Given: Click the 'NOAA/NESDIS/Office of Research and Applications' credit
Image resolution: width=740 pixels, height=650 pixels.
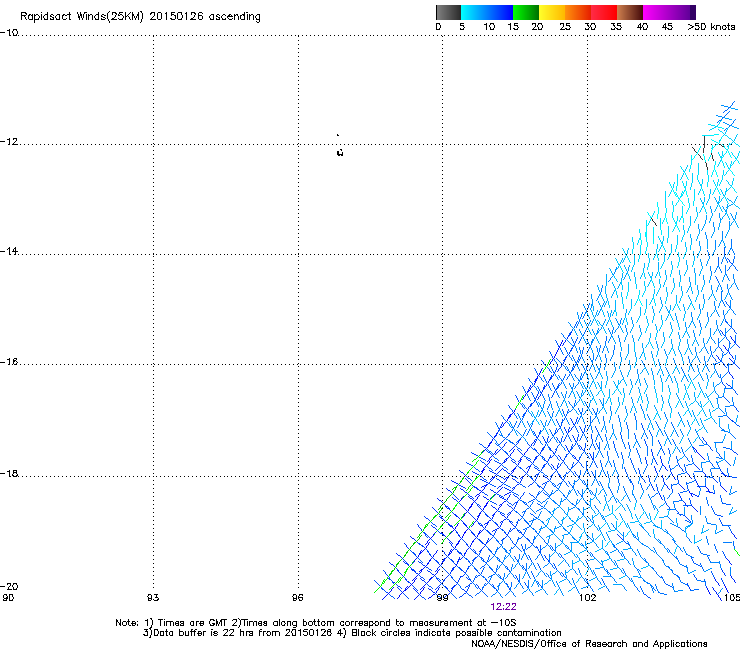Looking at the screenshot, I should click(589, 644).
